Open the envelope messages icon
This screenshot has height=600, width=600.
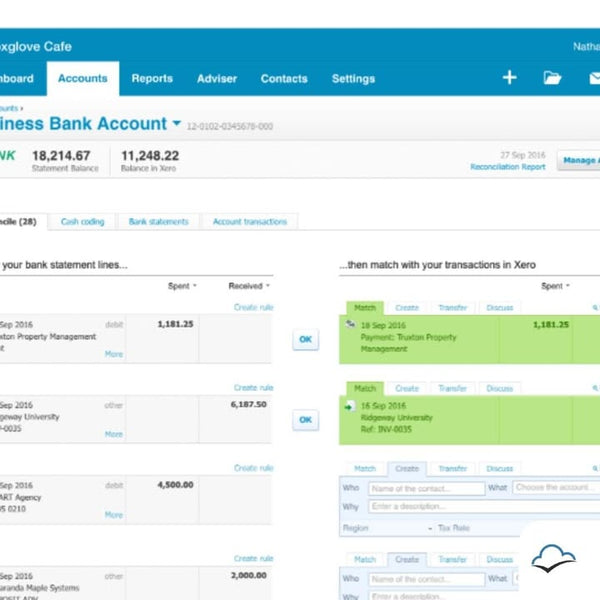click(594, 78)
